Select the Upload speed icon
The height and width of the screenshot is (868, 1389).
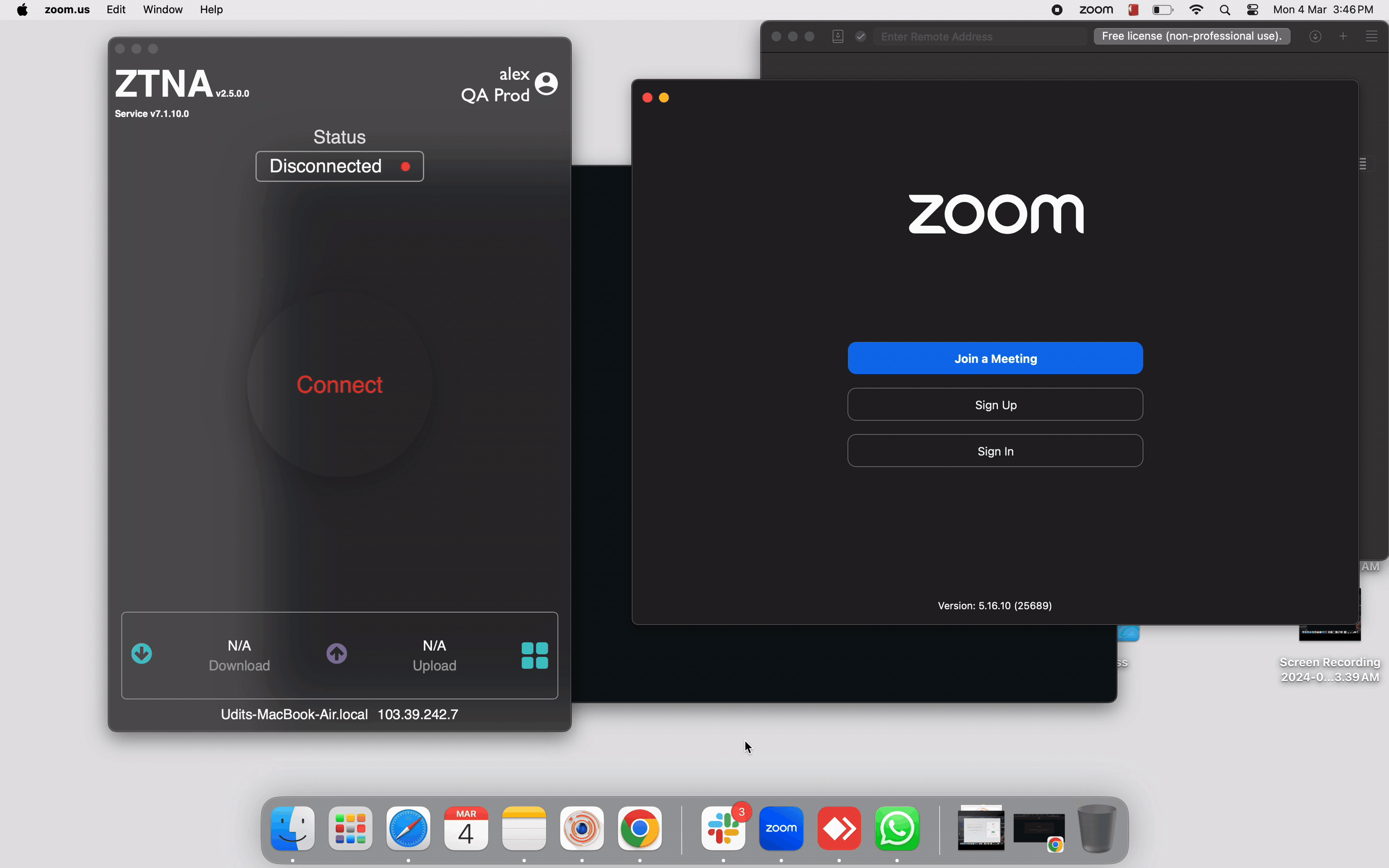click(337, 654)
